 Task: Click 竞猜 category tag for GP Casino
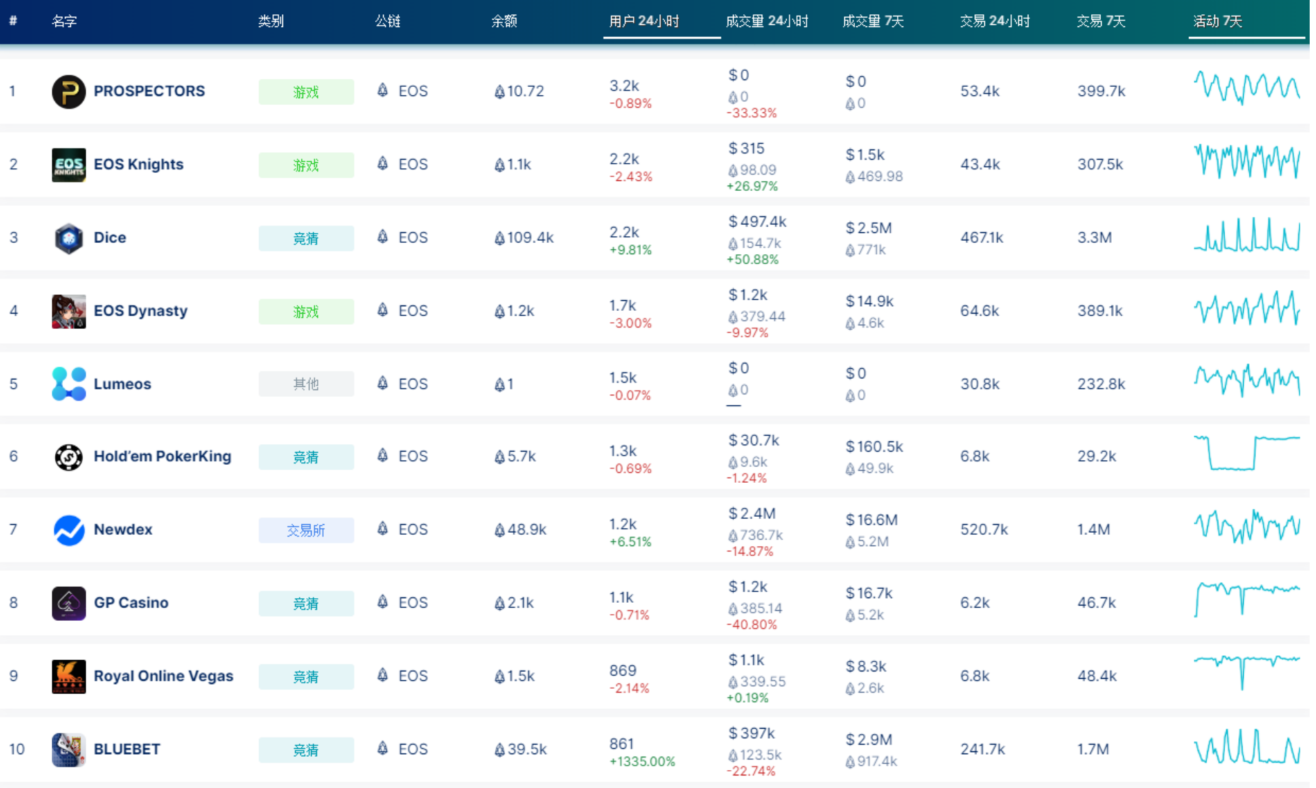tap(306, 603)
